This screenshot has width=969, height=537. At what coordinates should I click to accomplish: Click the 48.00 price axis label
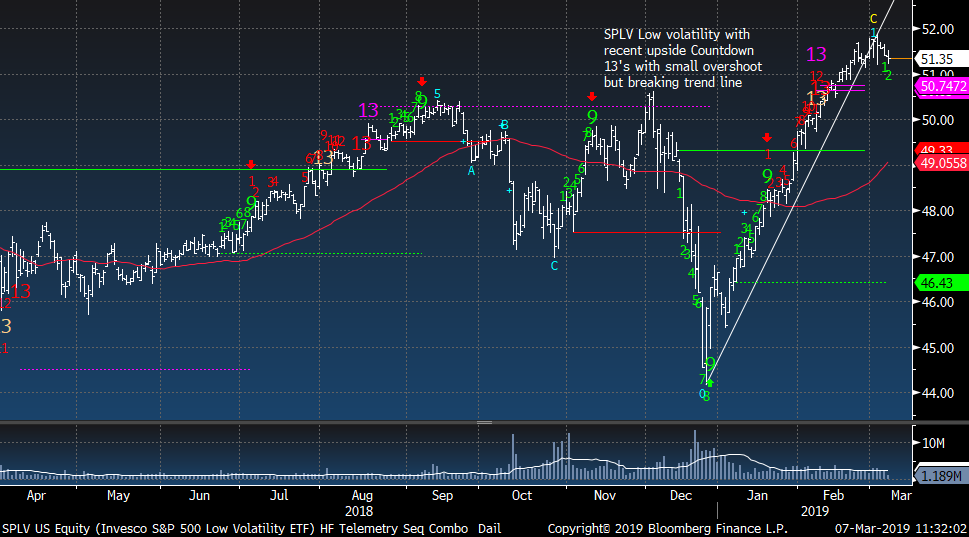click(937, 211)
